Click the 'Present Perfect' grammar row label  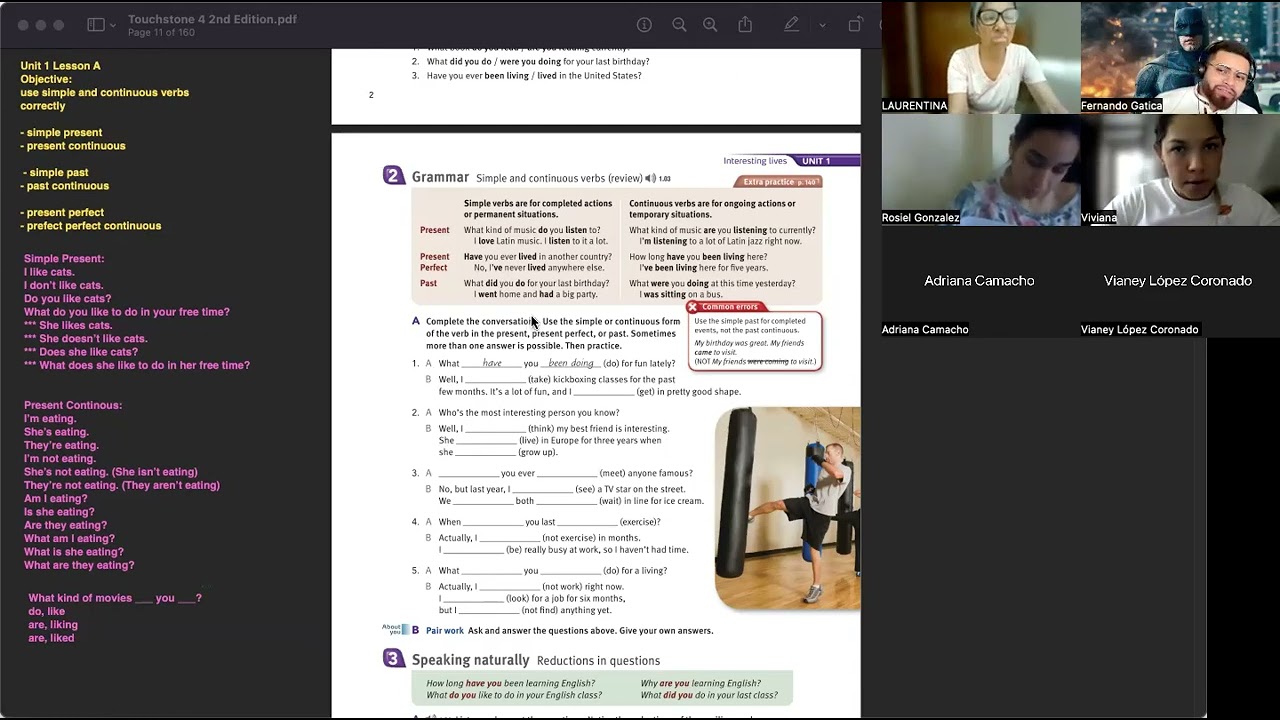click(434, 262)
